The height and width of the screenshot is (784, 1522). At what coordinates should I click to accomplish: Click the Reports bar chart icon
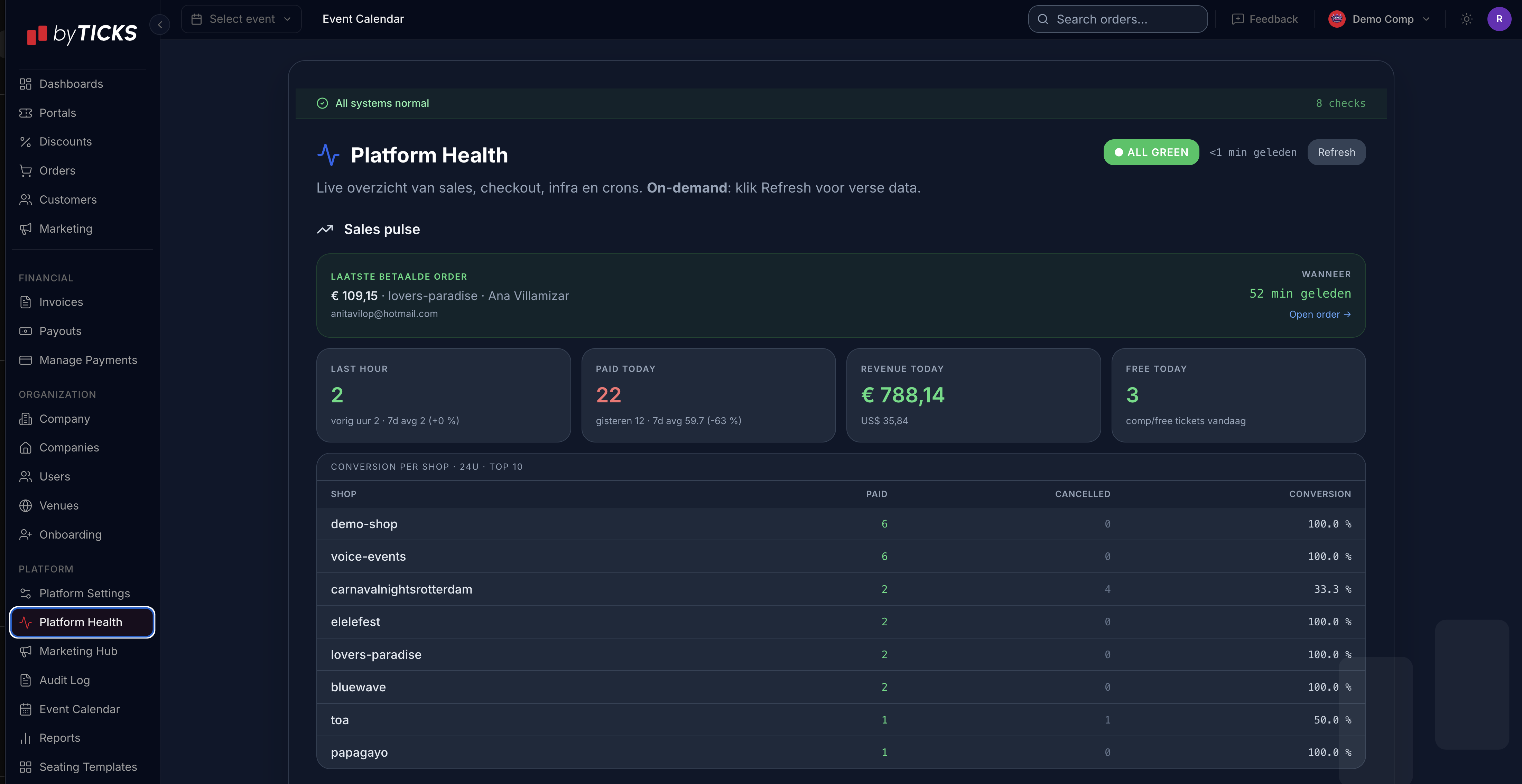coord(25,738)
